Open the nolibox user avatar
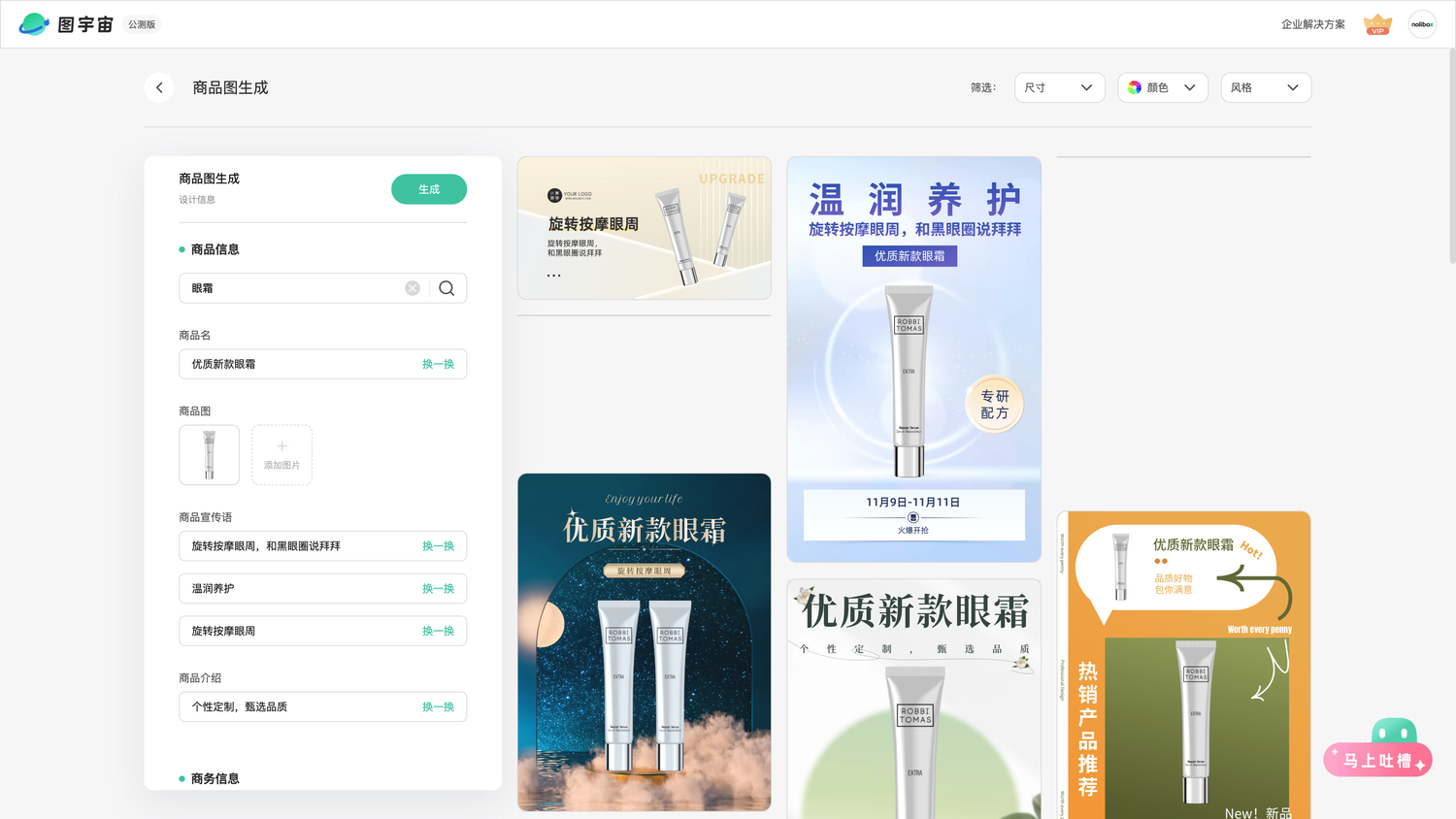Viewport: 1456px width, 819px height. point(1422,24)
